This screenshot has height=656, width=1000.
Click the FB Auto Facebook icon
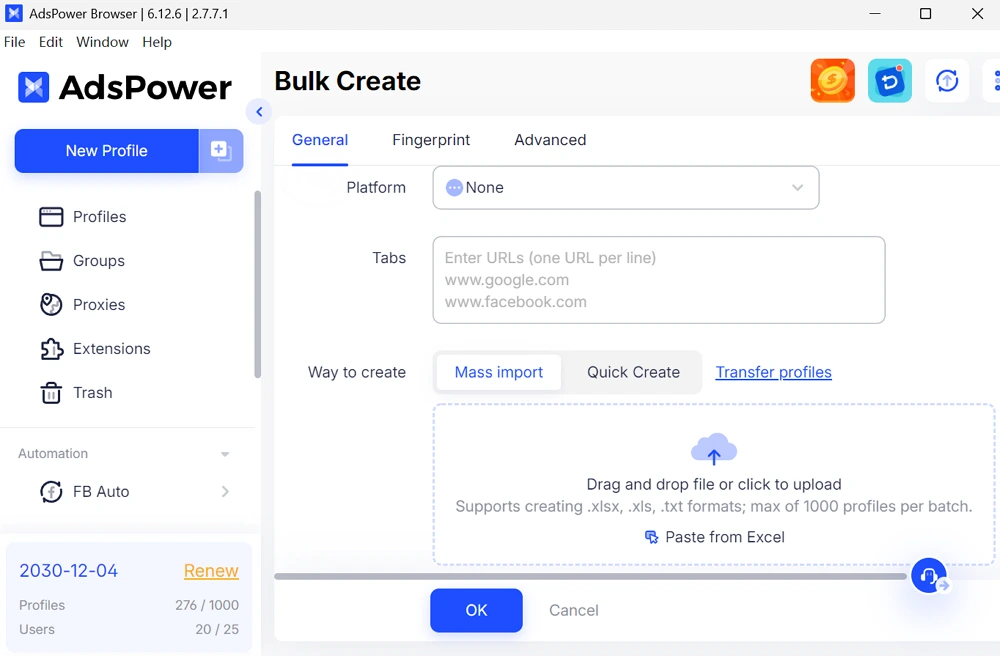point(51,492)
